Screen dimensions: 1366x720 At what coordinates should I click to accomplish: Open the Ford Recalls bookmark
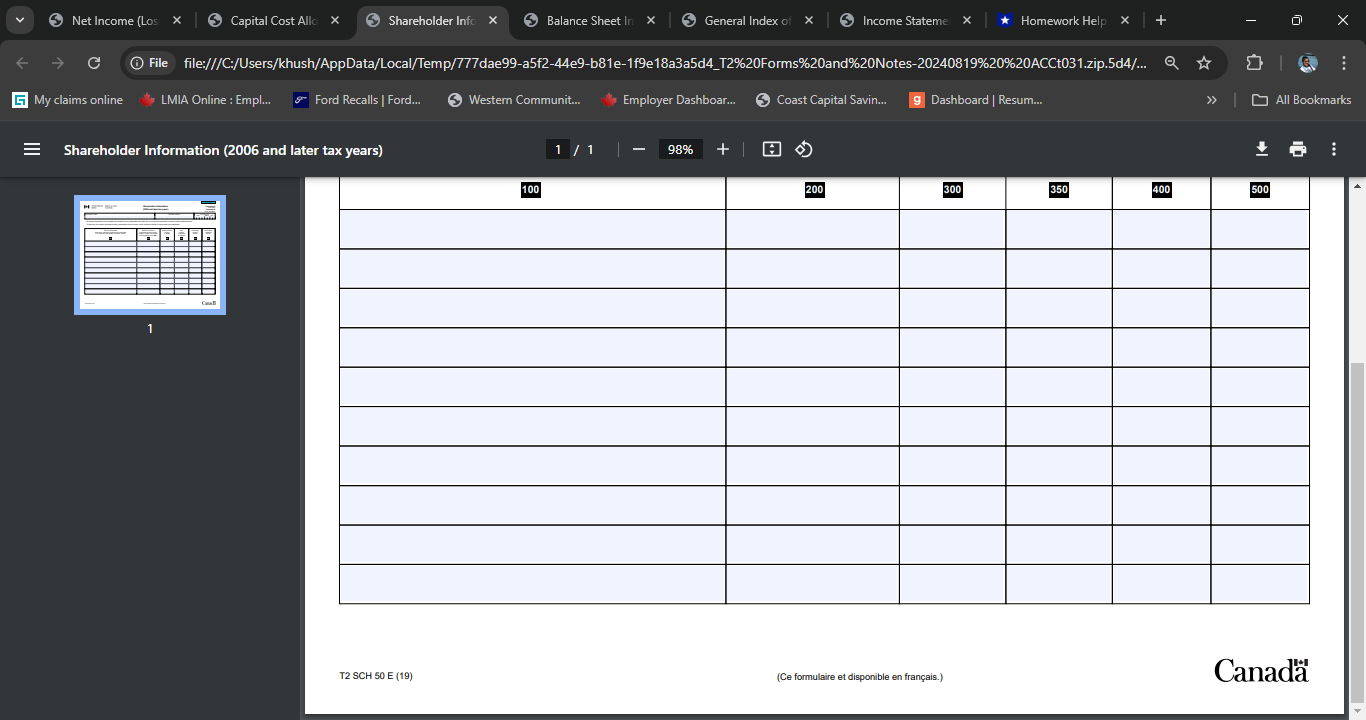[357, 100]
